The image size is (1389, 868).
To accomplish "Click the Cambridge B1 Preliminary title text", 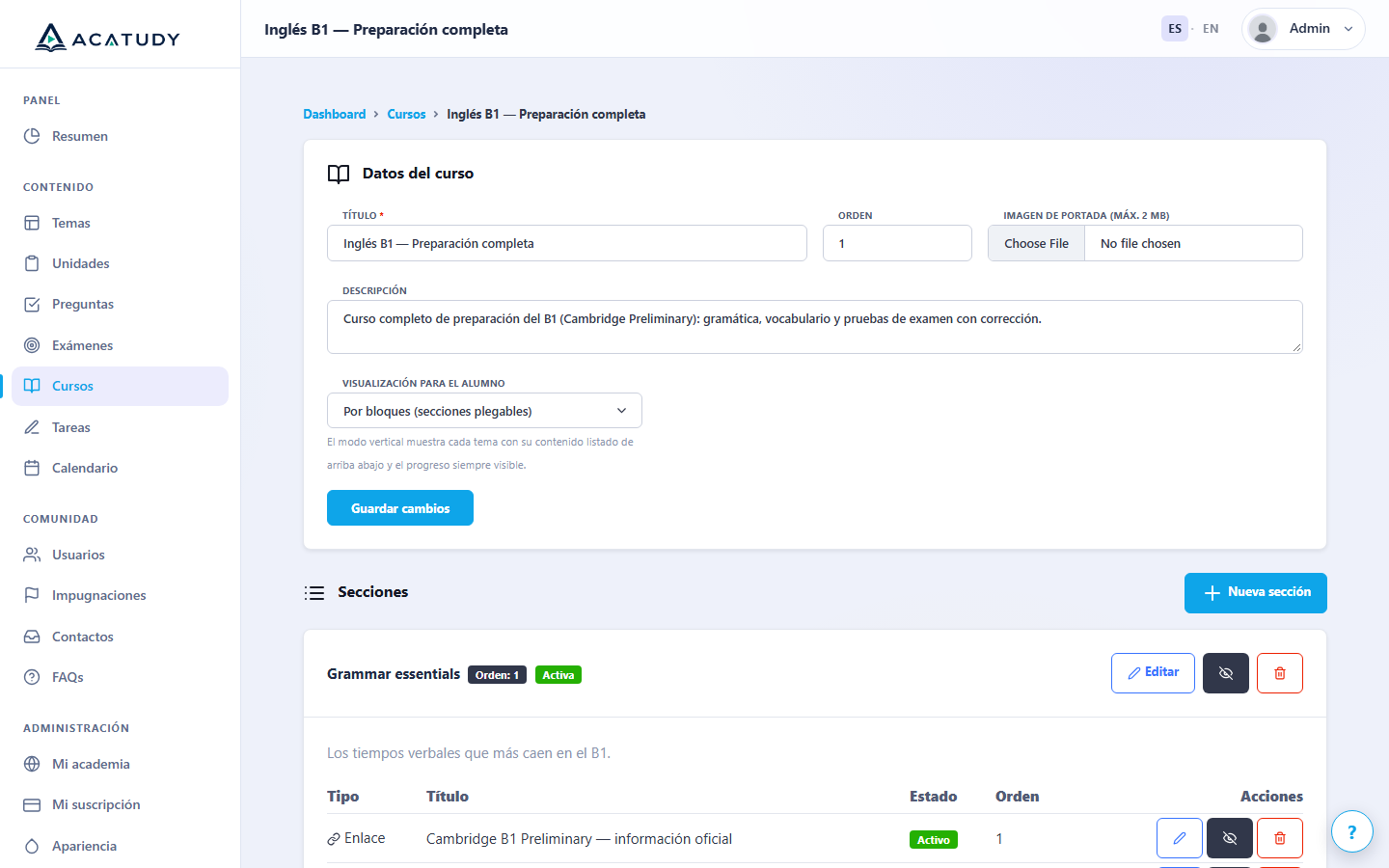I will point(579,839).
